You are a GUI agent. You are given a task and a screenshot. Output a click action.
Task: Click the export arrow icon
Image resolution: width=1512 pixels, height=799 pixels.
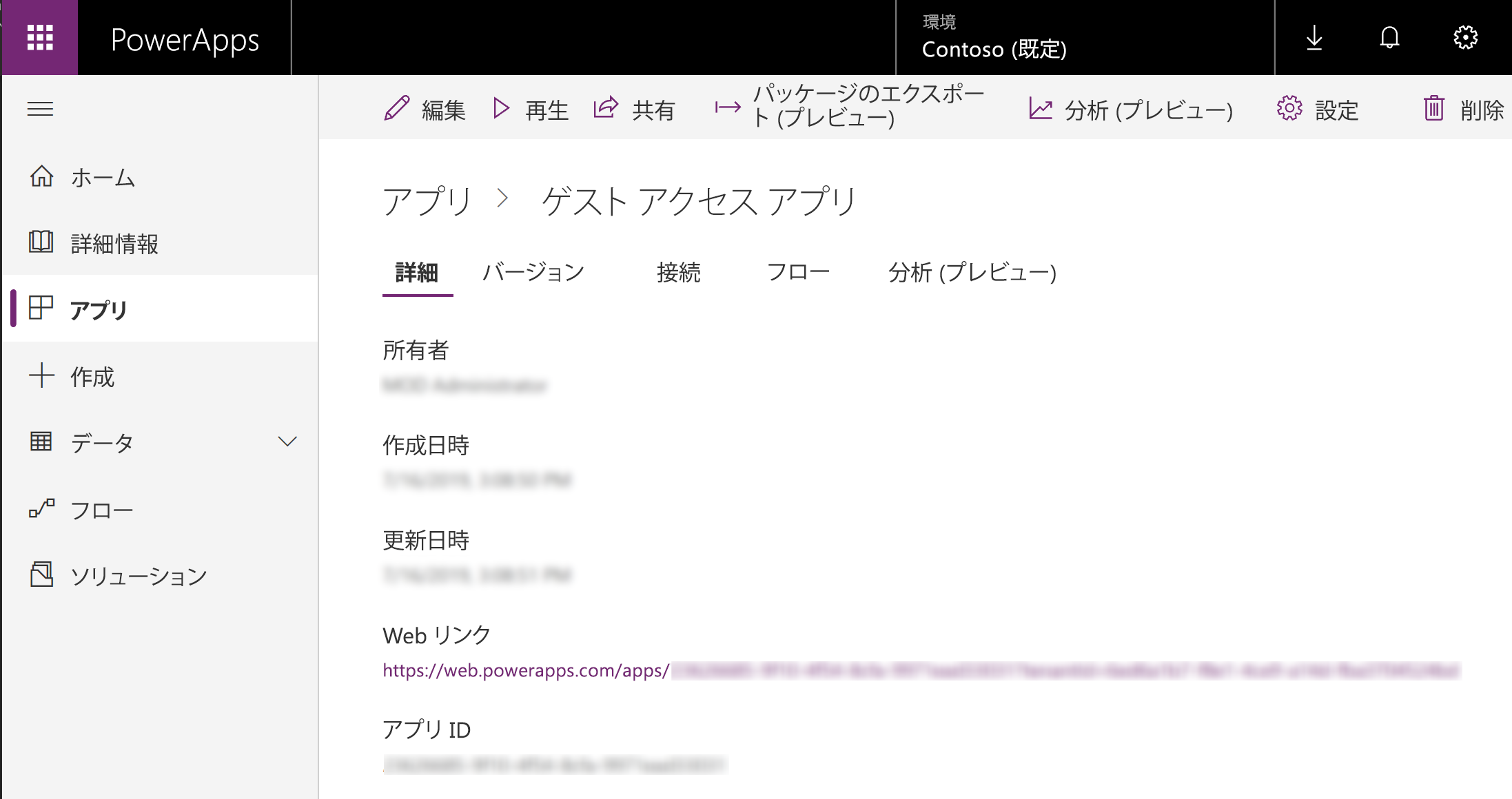pos(728,107)
